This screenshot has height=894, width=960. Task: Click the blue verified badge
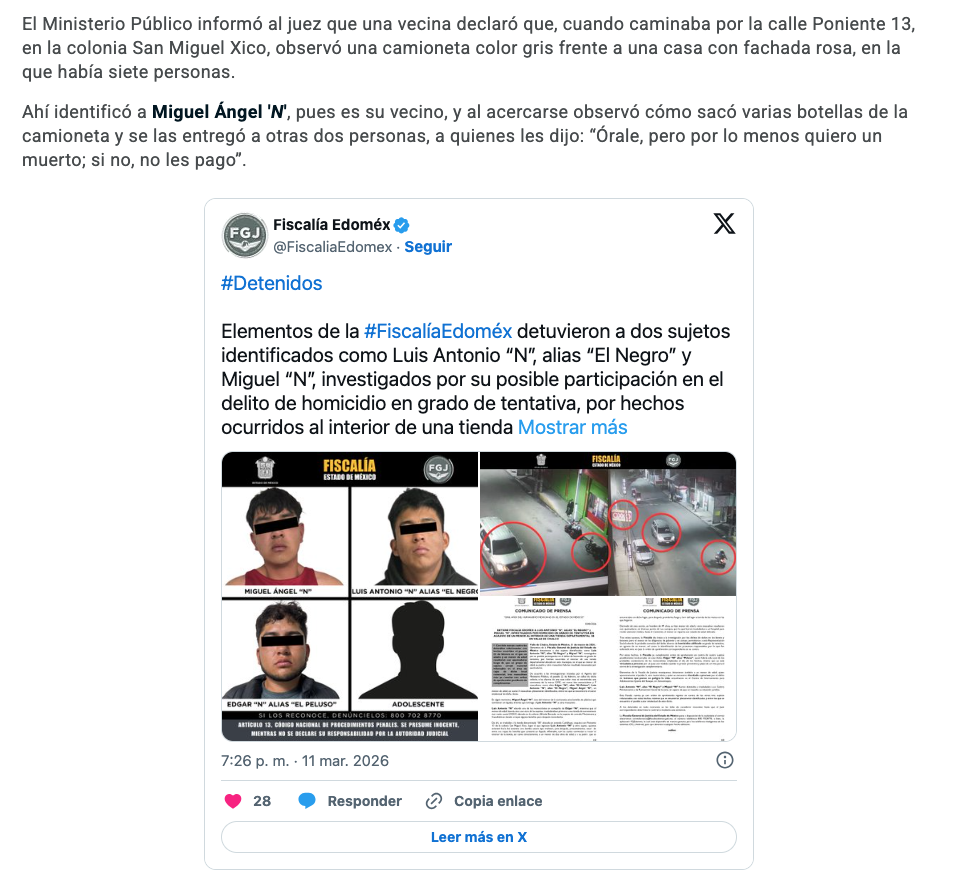(401, 225)
